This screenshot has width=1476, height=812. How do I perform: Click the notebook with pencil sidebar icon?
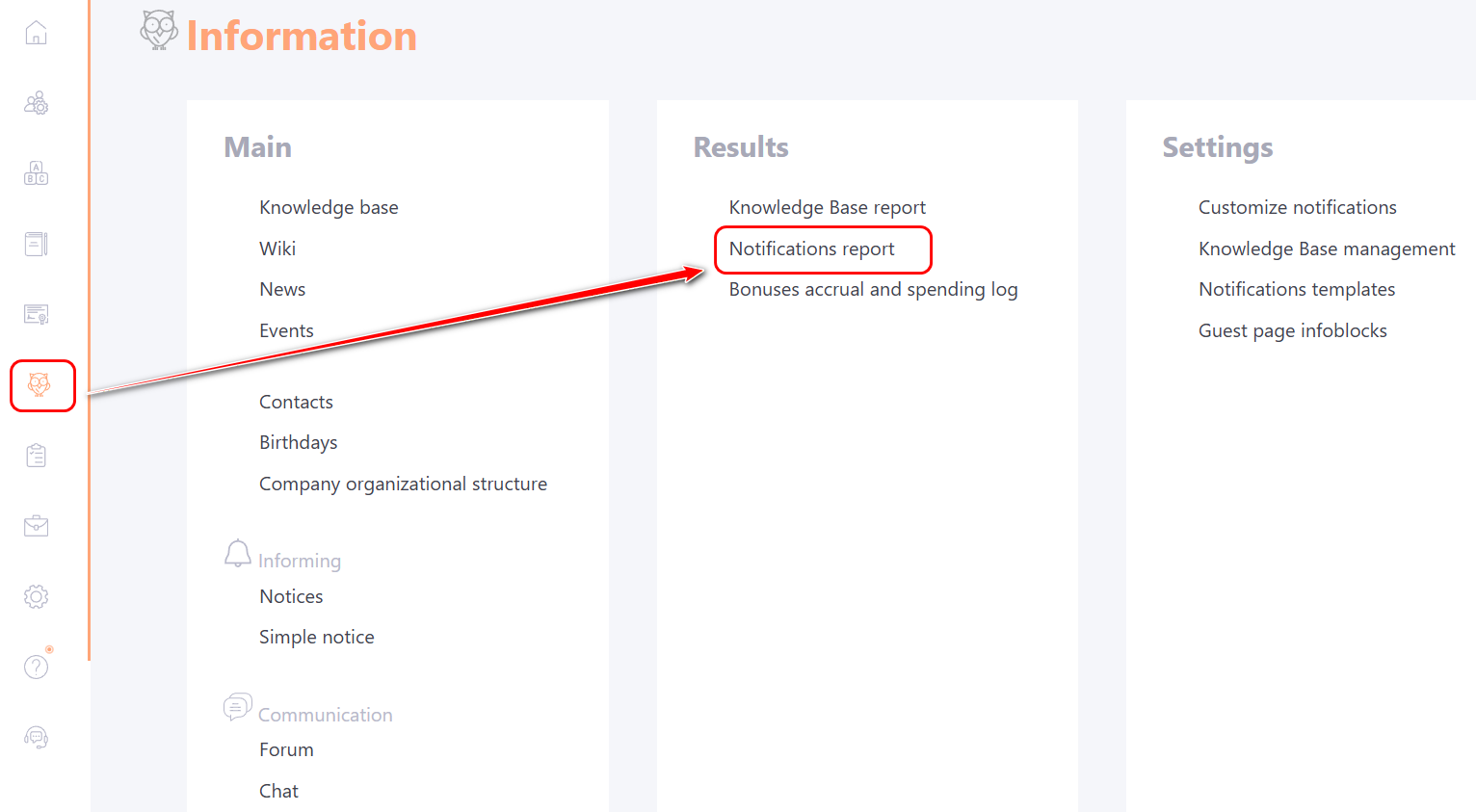(37, 244)
